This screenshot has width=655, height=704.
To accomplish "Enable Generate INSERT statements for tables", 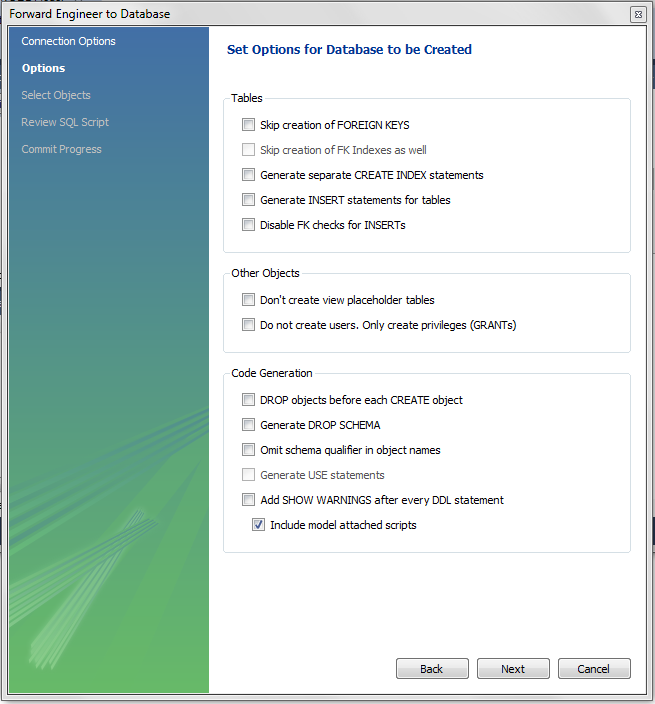I will point(249,200).
